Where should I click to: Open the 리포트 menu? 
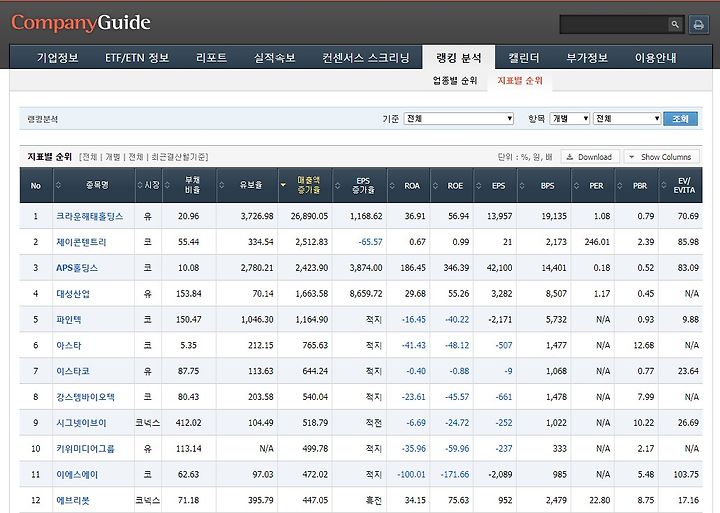pyautogui.click(x=211, y=58)
